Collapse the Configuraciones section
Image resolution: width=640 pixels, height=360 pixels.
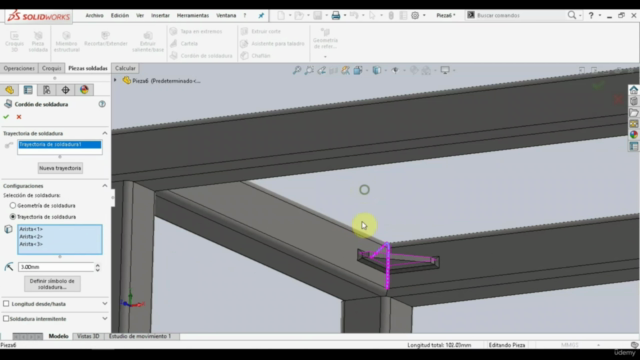click(x=104, y=186)
